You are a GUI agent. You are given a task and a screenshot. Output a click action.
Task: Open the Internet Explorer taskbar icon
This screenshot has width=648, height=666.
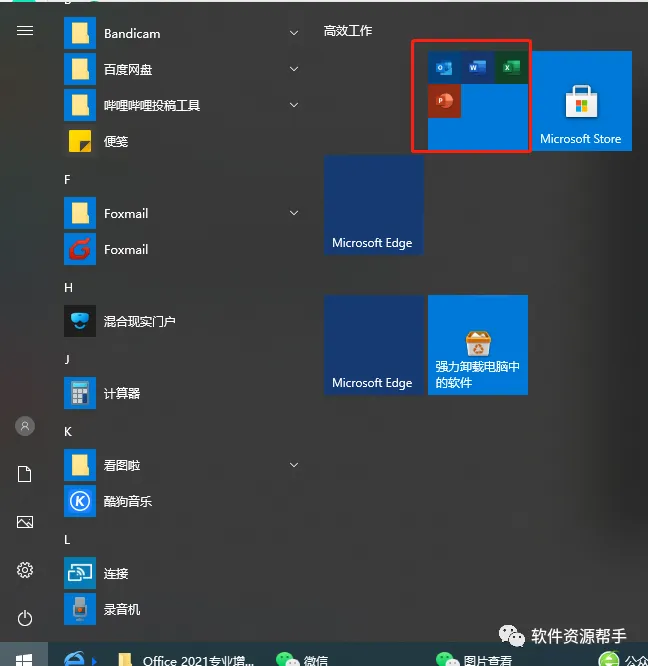74,658
